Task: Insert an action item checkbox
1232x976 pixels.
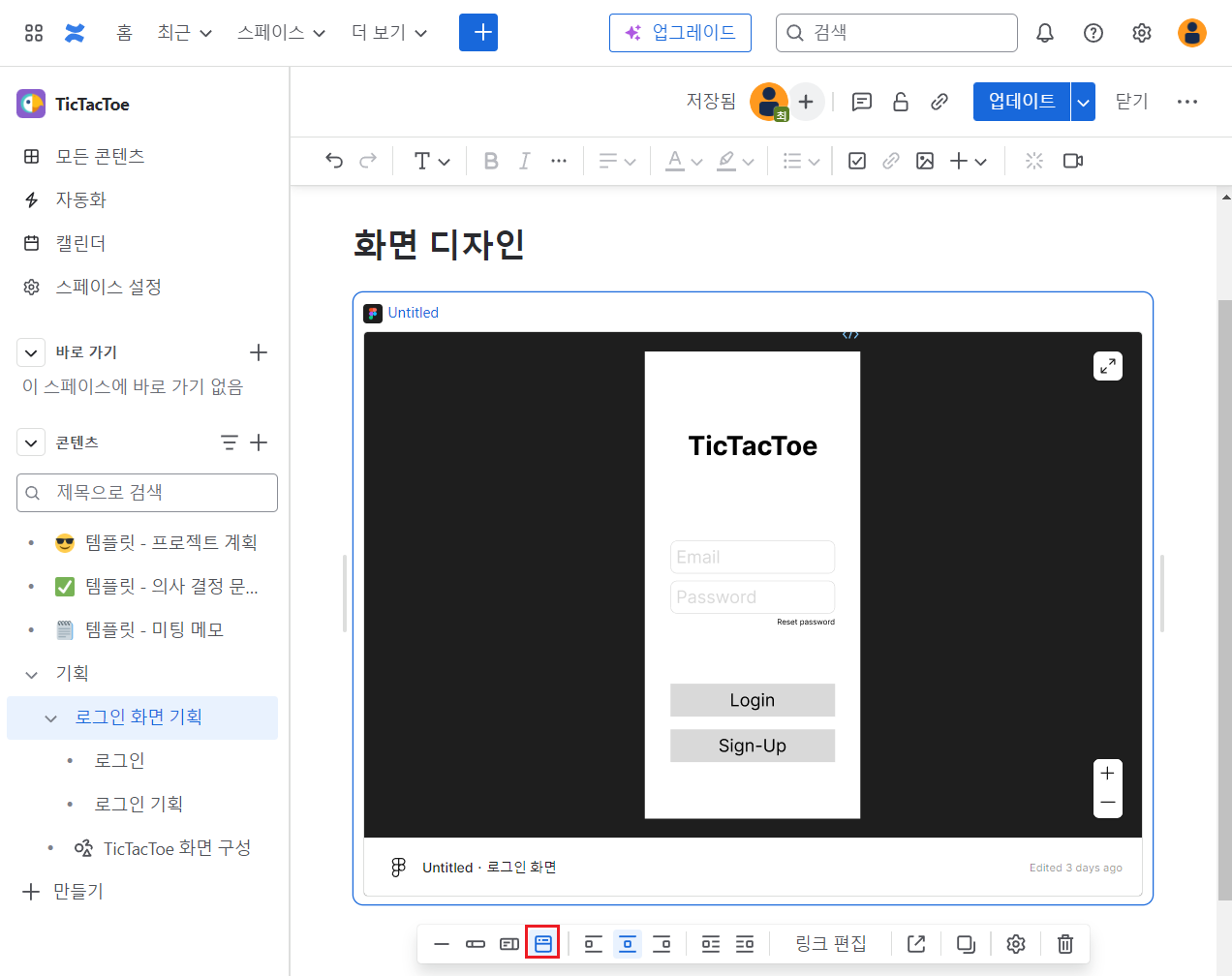Action: (x=857, y=161)
